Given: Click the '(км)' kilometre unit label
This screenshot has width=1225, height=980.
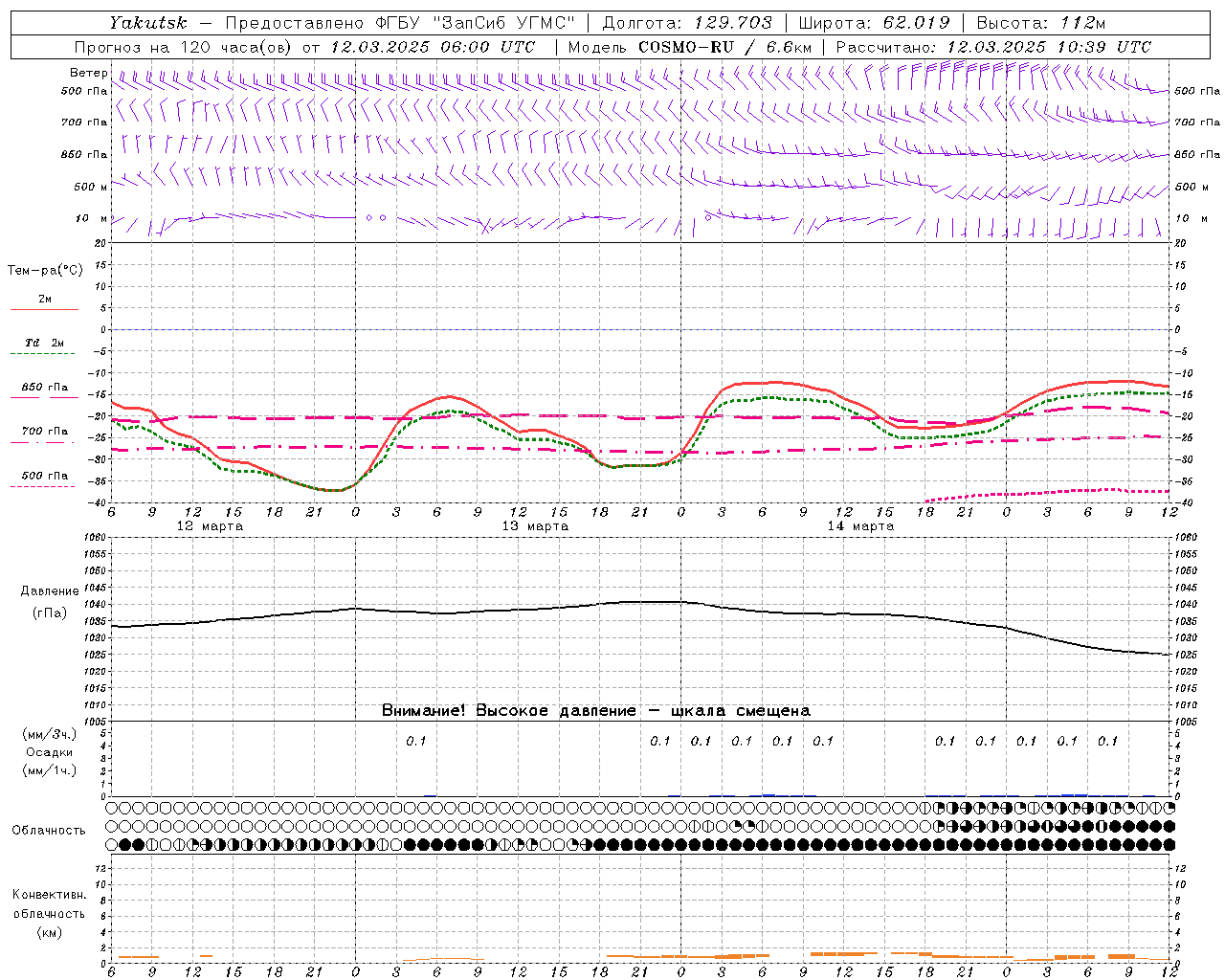Looking at the screenshot, I should click(x=49, y=932).
